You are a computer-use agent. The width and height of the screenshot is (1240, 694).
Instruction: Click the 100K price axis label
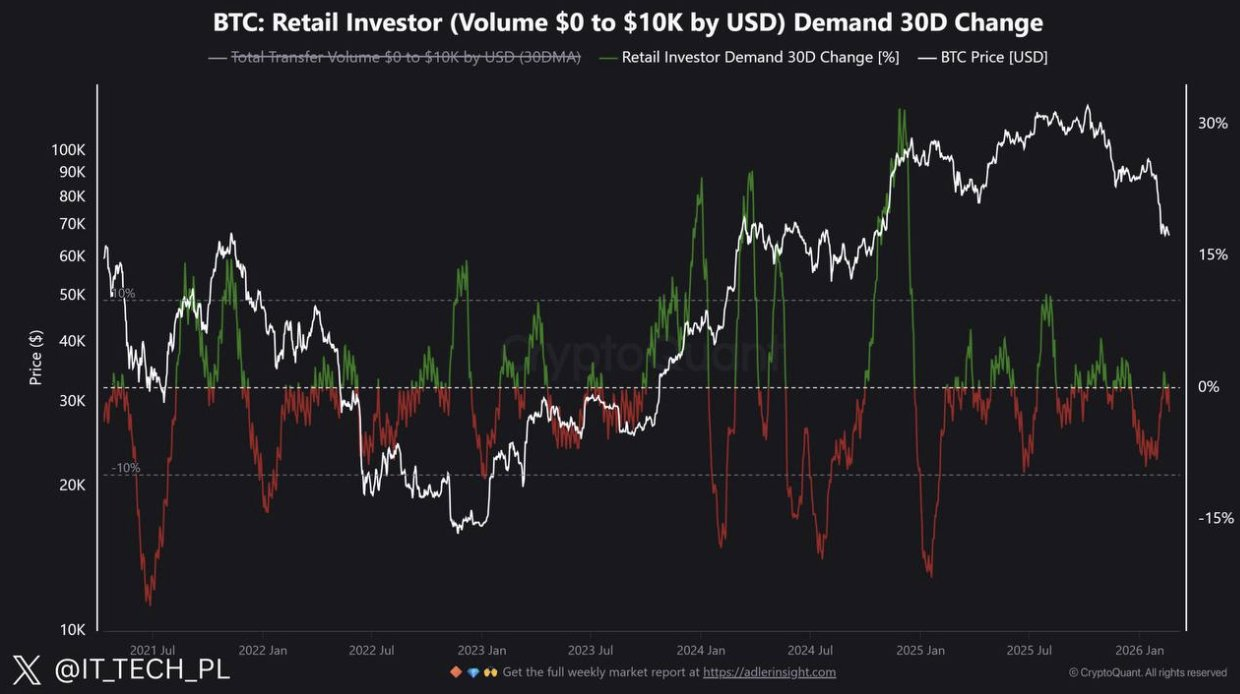tap(69, 150)
